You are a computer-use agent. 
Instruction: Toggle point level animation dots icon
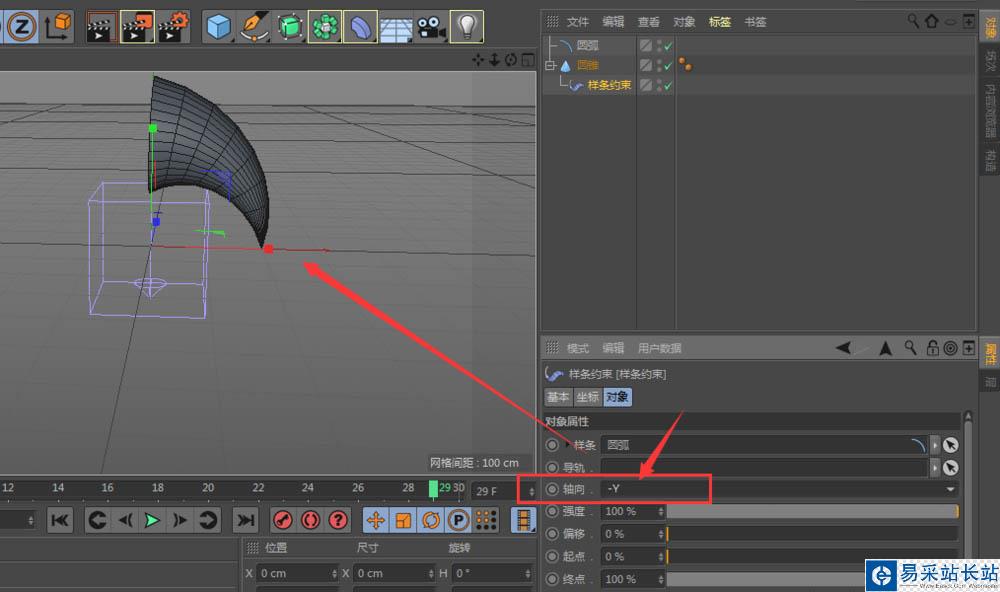(486, 521)
